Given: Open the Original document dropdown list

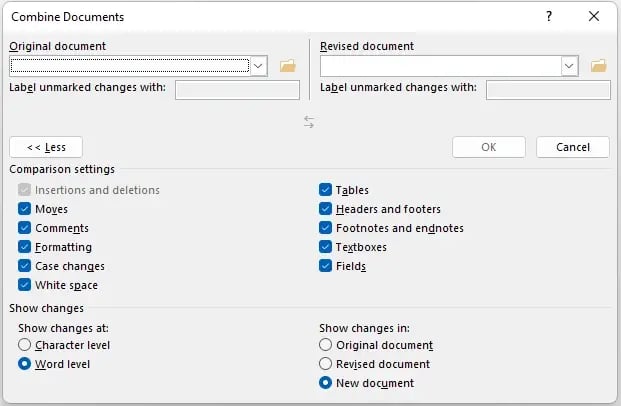Looking at the screenshot, I should point(259,66).
